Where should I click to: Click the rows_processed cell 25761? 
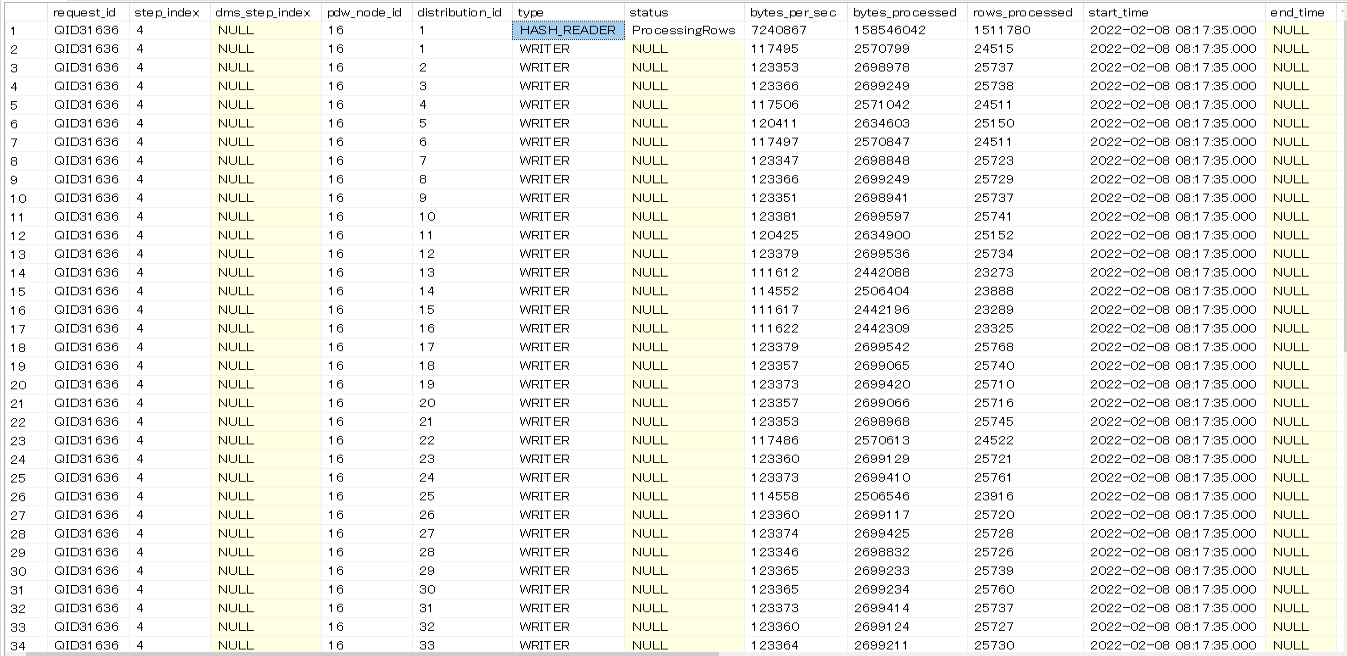1024,477
